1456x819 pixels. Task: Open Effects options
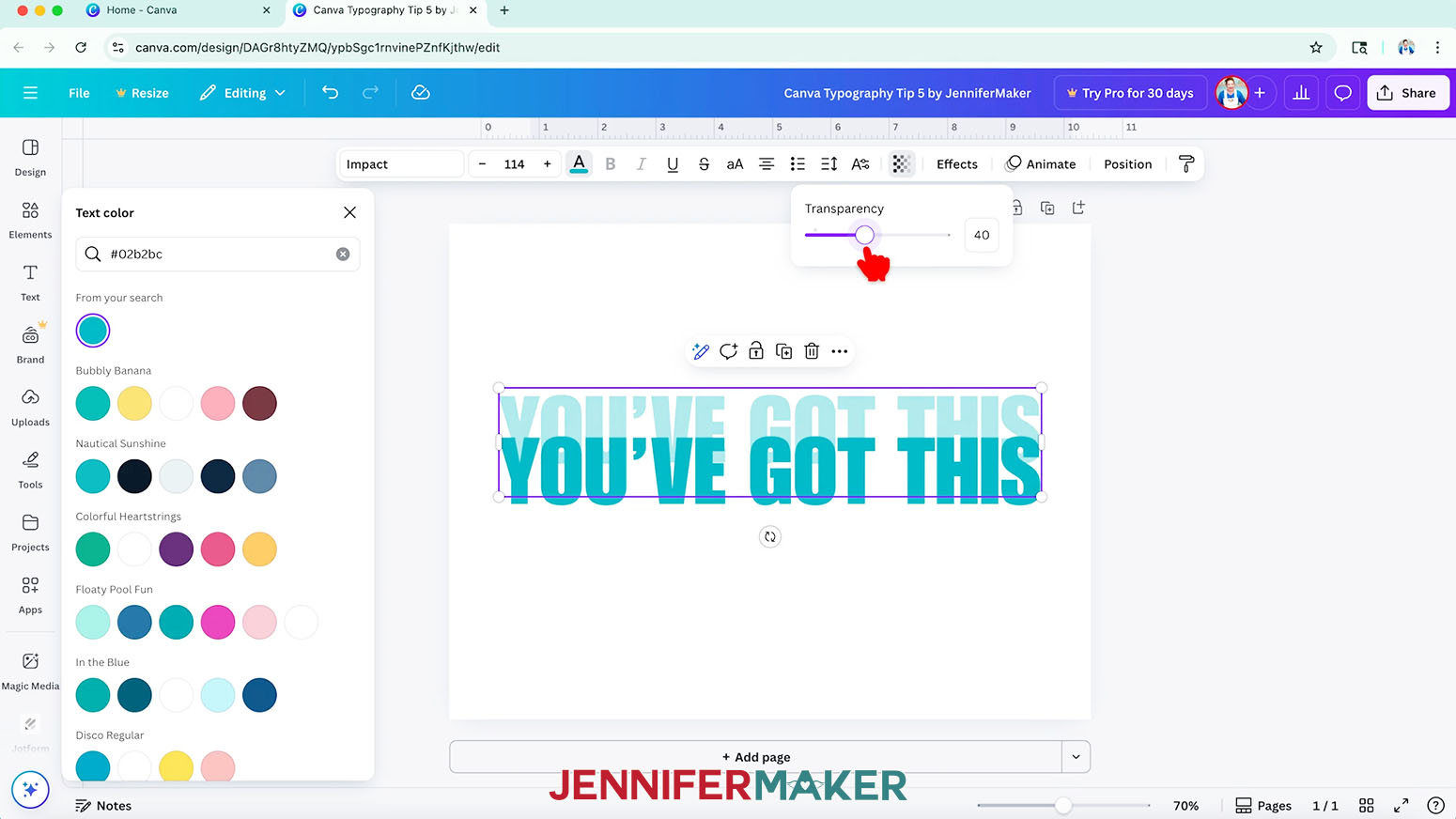click(956, 163)
